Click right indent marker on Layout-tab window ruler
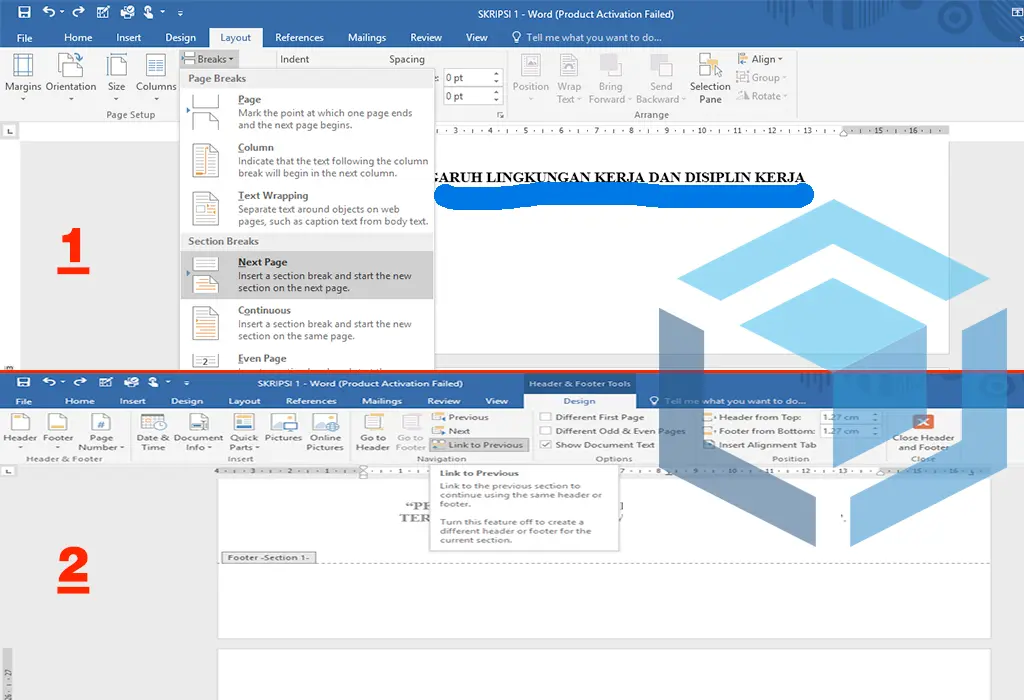Viewport: 1024px width, 700px height. pyautogui.click(x=843, y=132)
